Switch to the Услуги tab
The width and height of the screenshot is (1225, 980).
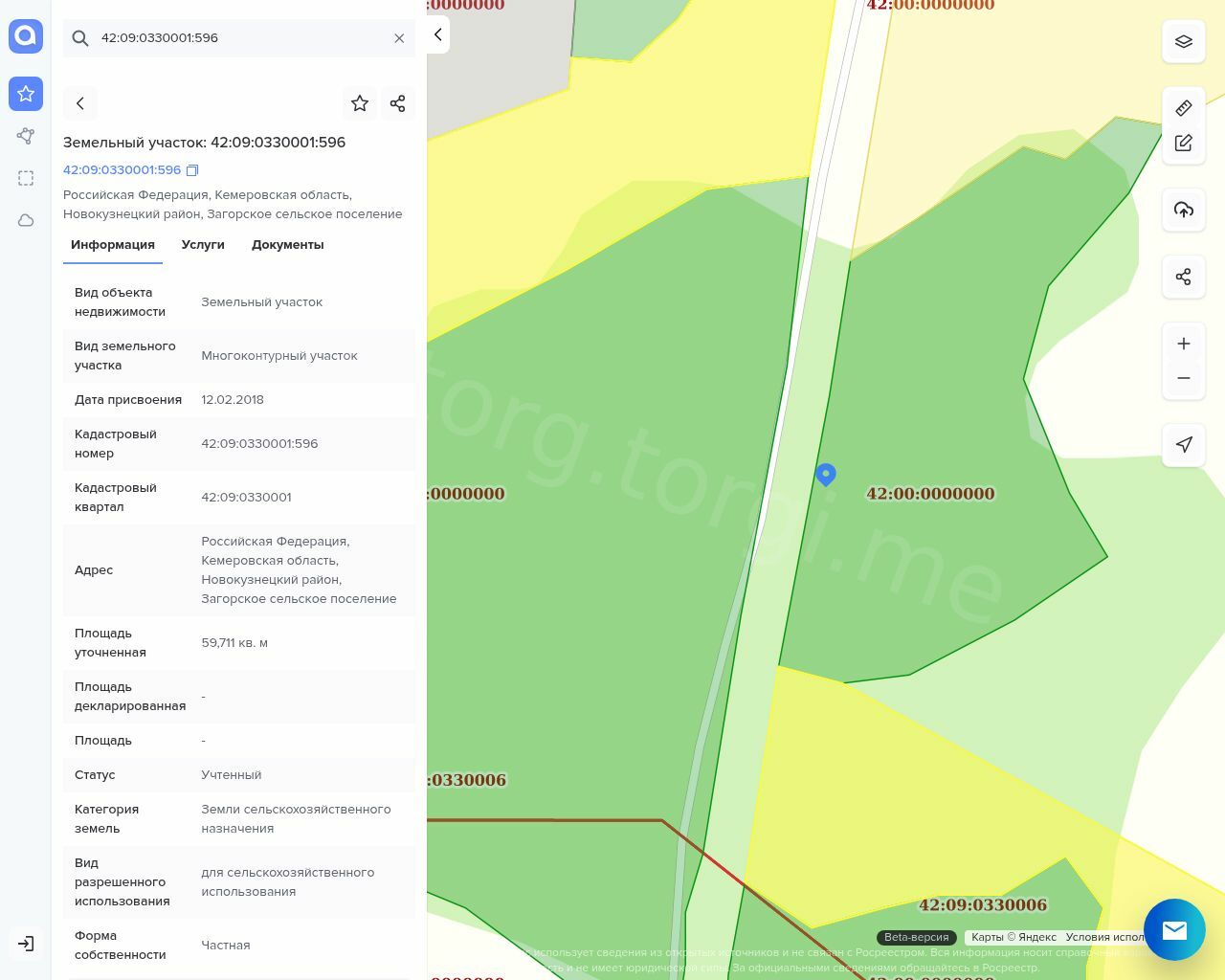pos(203,245)
